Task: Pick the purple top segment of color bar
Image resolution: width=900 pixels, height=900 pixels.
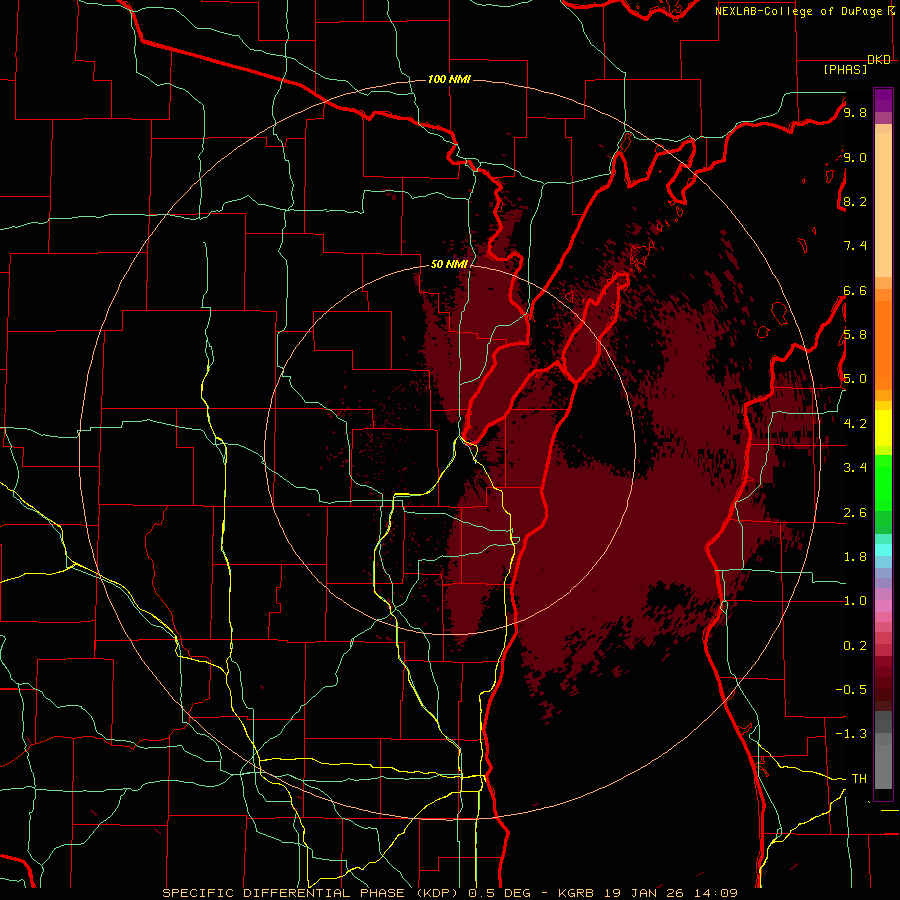Action: pos(883,100)
